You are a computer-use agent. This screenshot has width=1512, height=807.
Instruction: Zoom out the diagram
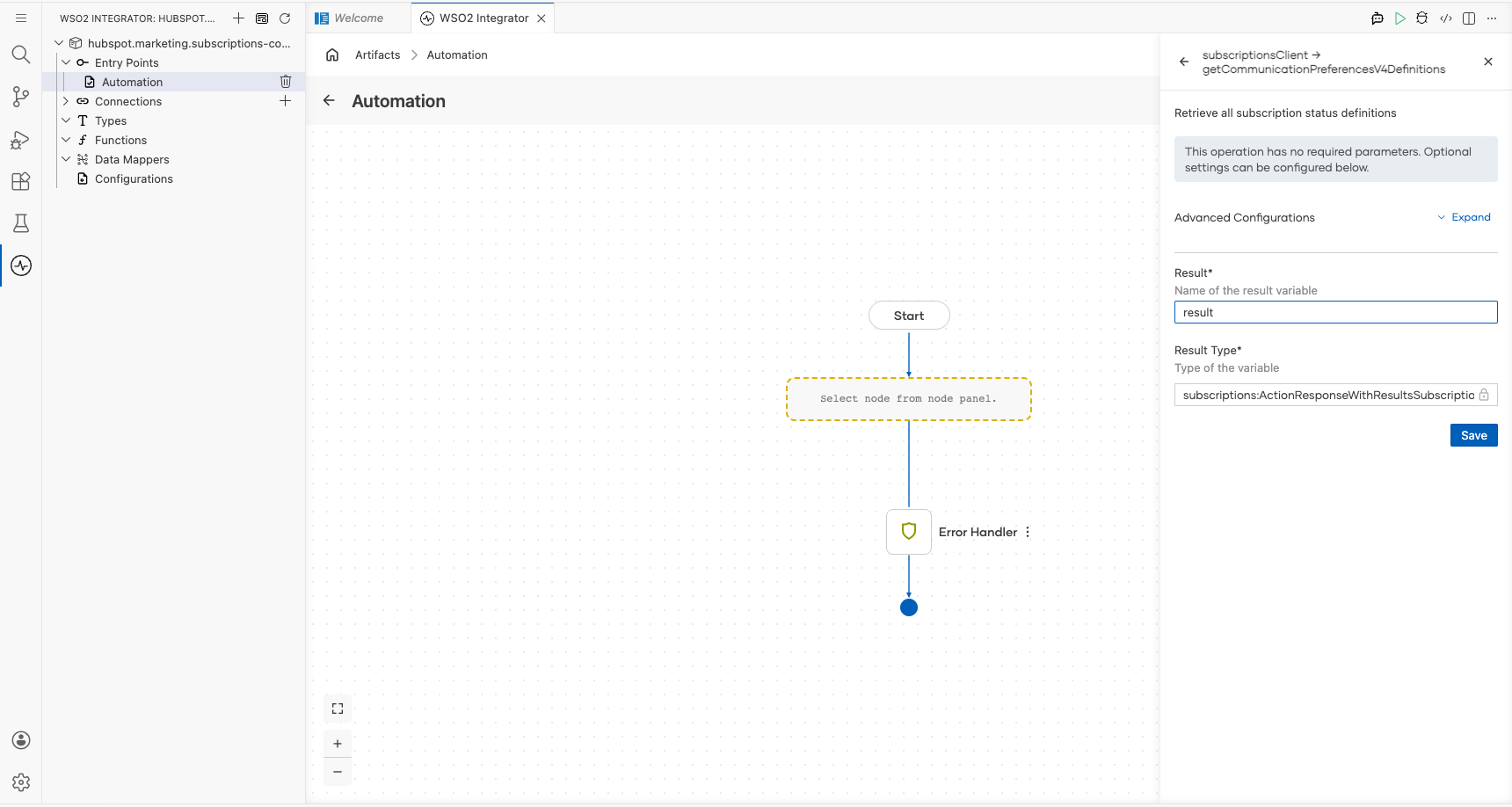[338, 772]
